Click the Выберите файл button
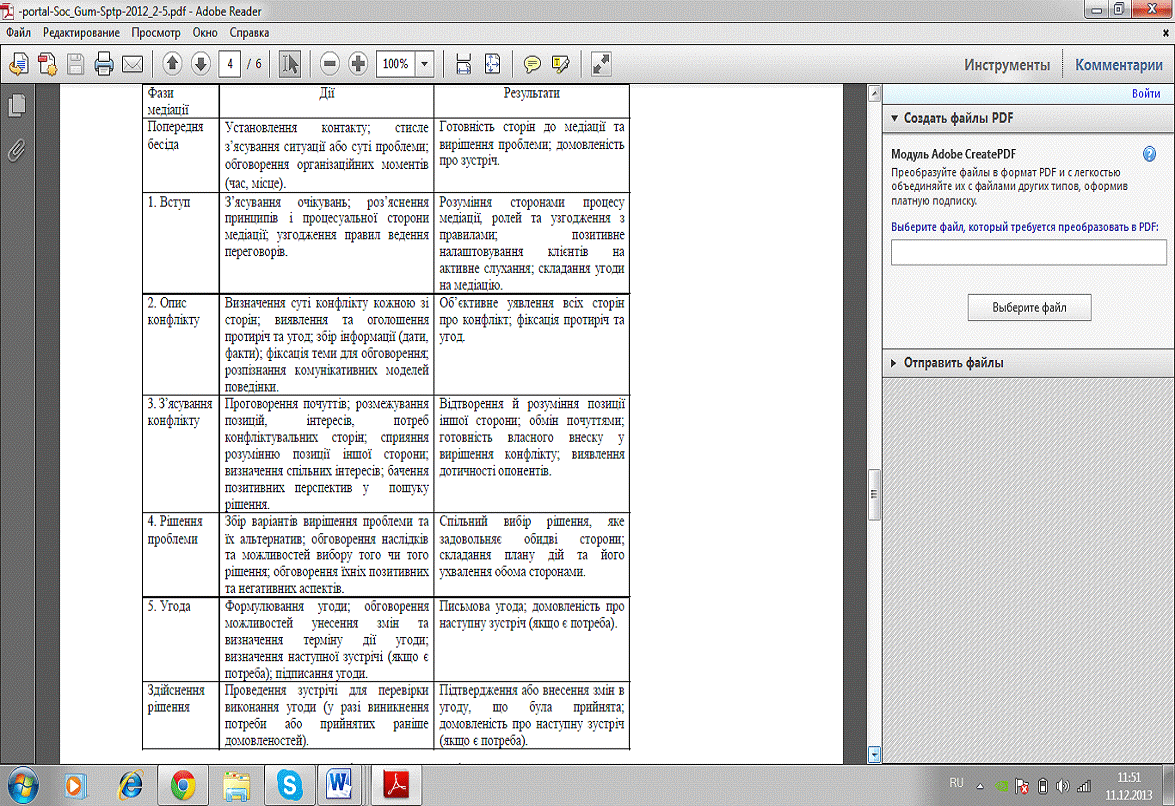 (1029, 307)
